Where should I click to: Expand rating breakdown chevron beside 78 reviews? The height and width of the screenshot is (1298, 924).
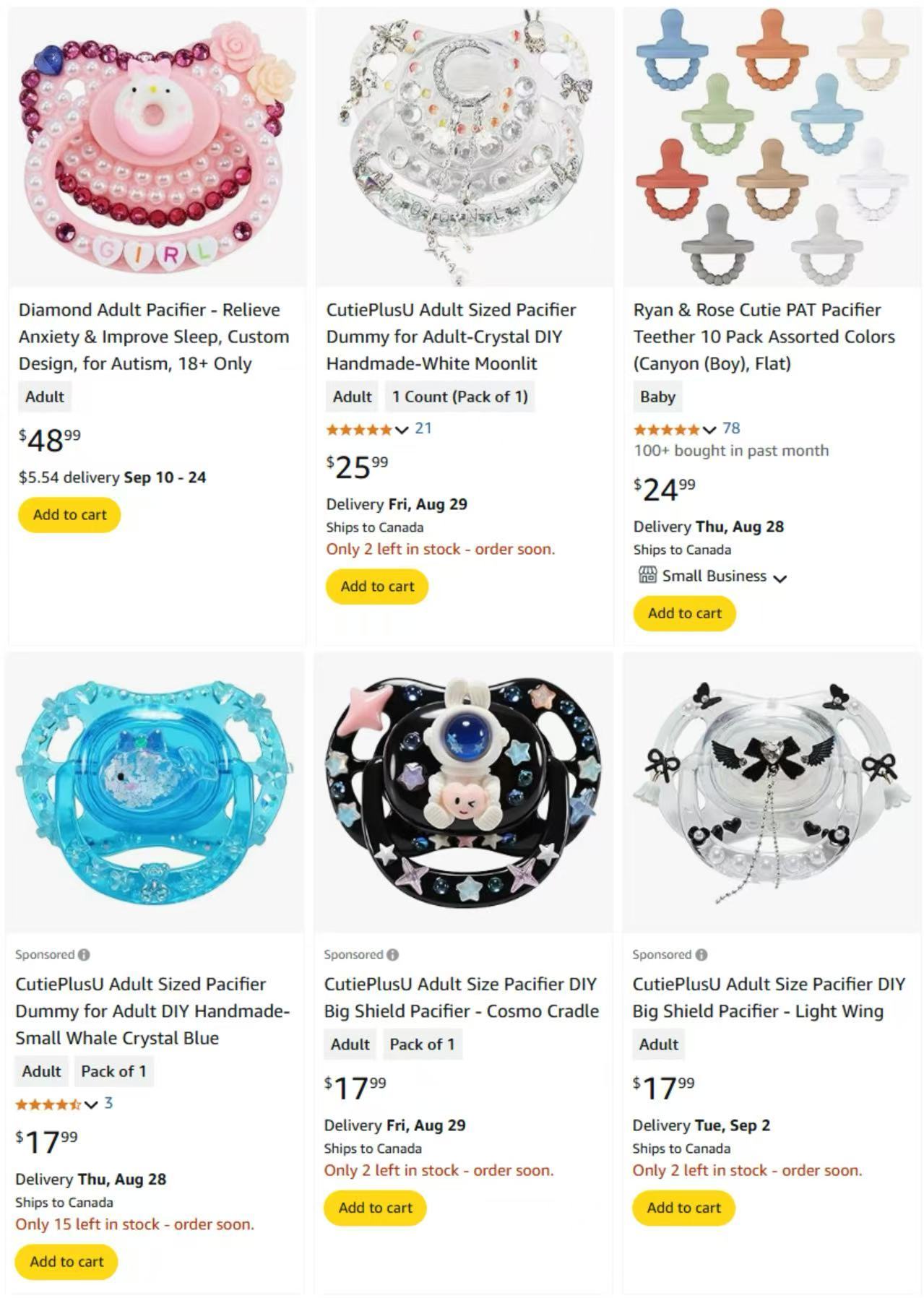point(709,430)
